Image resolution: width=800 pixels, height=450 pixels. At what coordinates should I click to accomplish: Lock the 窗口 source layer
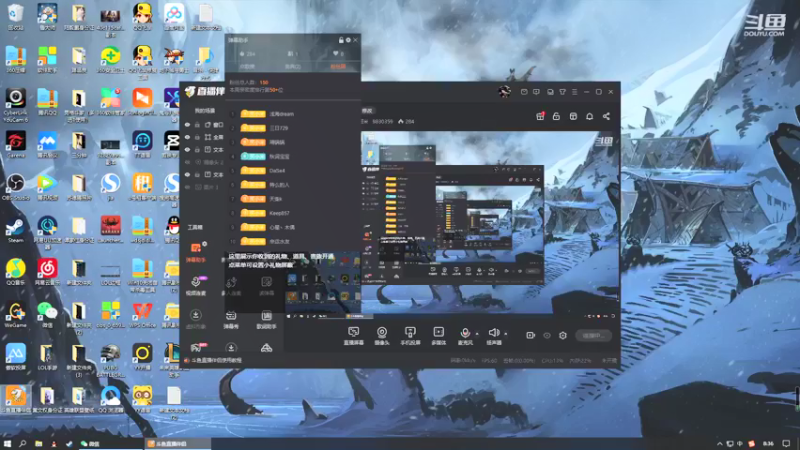click(x=197, y=124)
